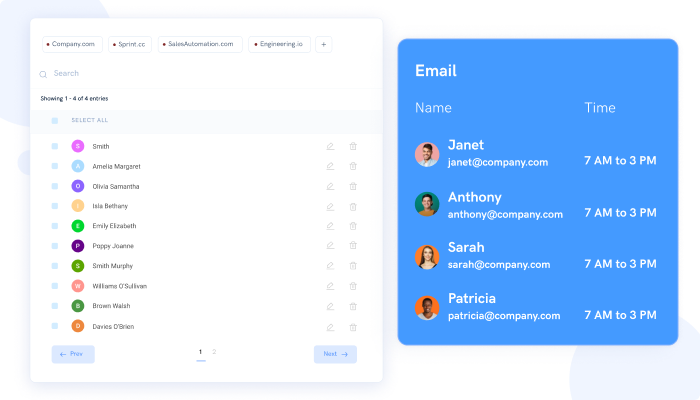700x400 pixels.
Task: Click sarah@company.com email address
Action: click(x=499, y=264)
